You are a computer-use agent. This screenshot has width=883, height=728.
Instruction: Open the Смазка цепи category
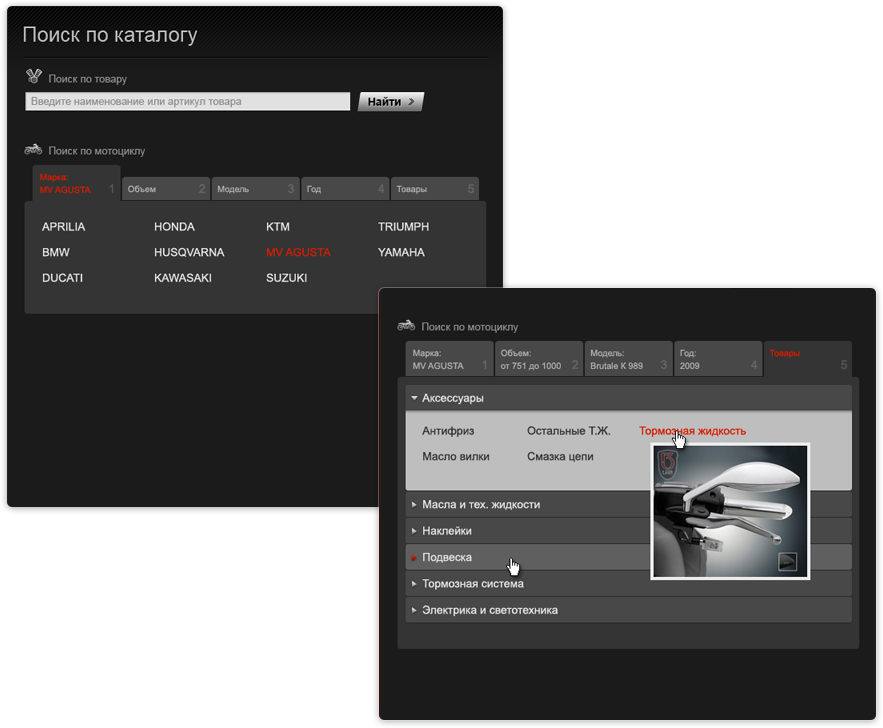(x=560, y=457)
